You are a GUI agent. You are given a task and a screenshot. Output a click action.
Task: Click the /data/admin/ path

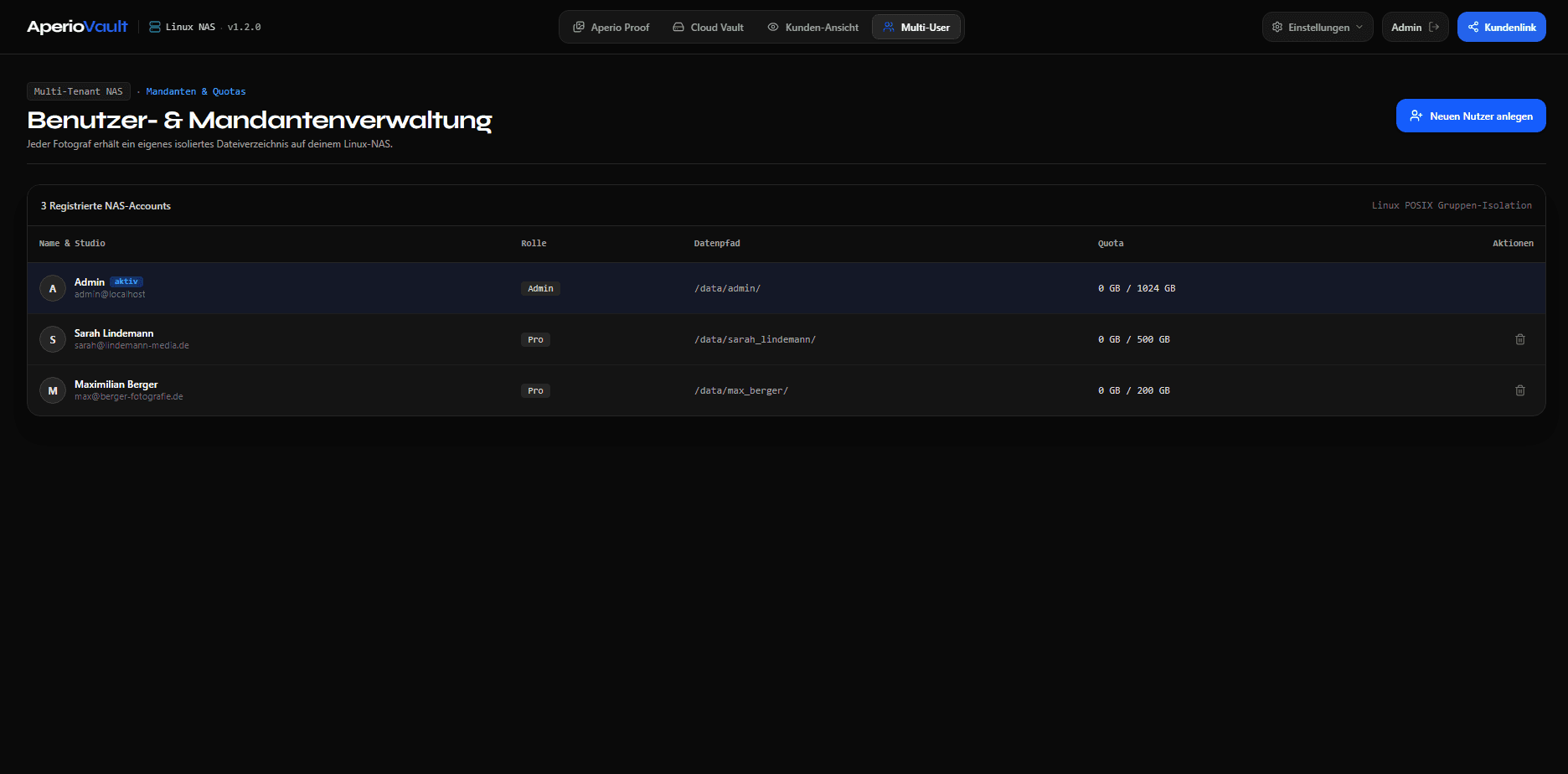click(727, 288)
